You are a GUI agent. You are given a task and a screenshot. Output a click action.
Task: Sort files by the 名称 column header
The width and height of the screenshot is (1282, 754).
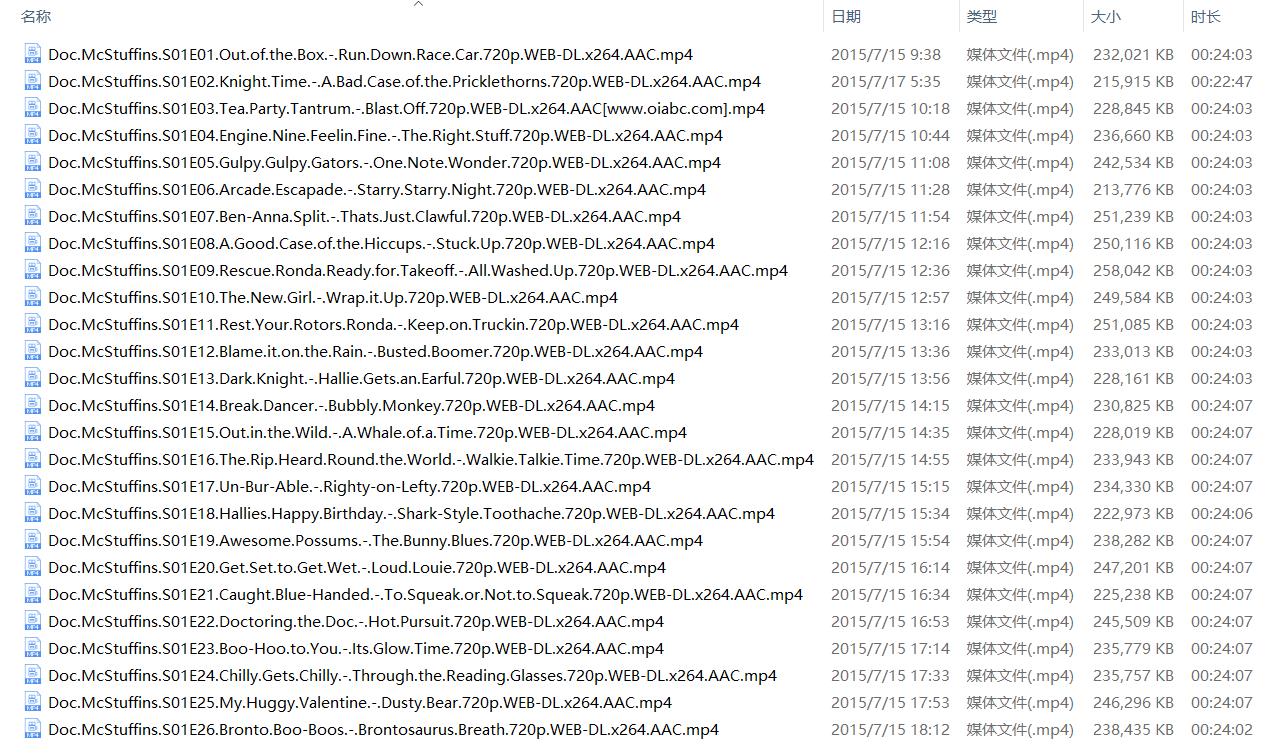tap(36, 16)
